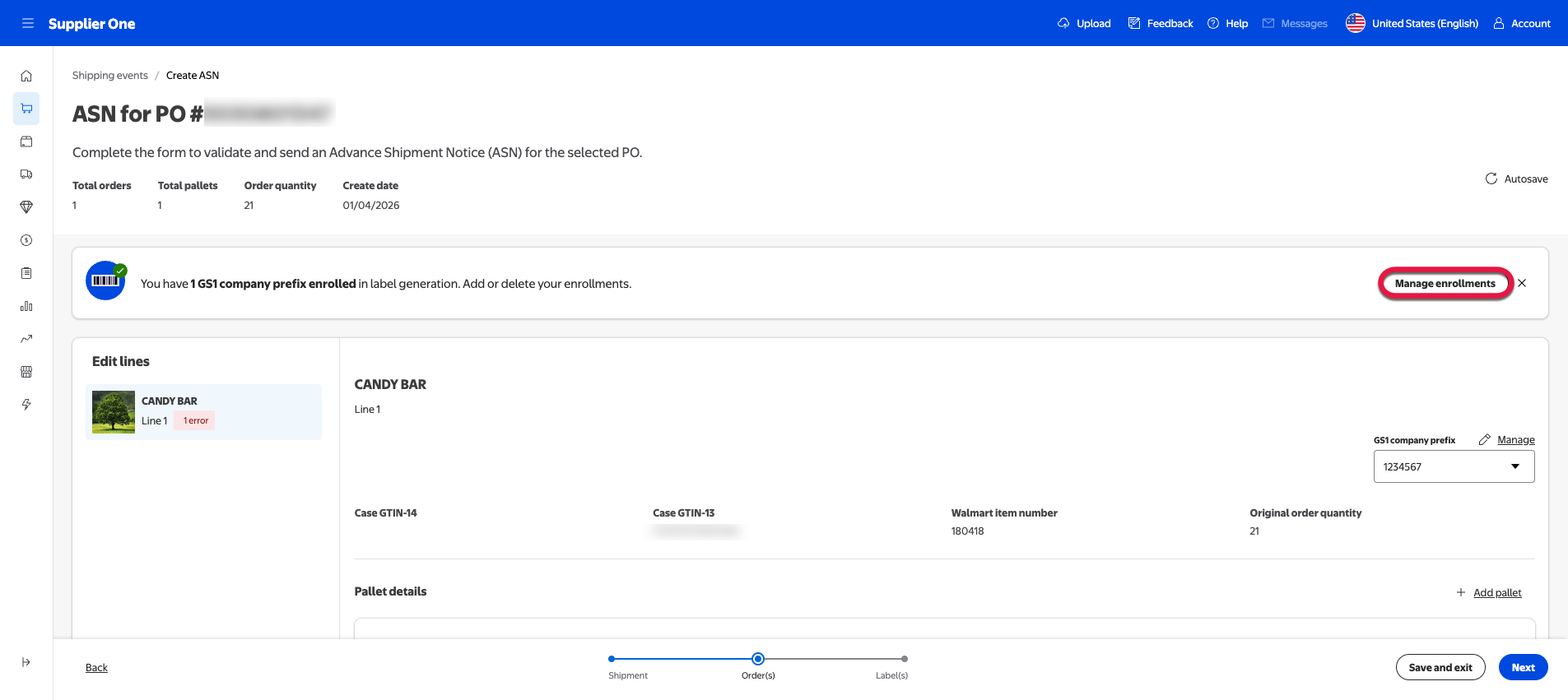Open the GS1 company prefix dropdown
Screen dimensions: 1568x700
click(x=1453, y=466)
